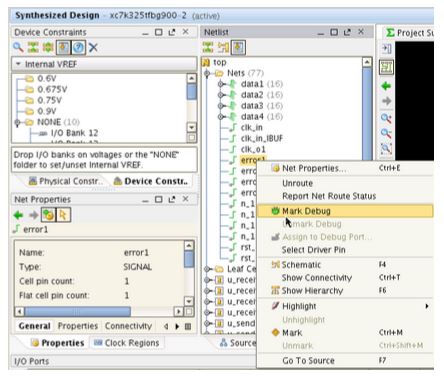Image resolution: width=444 pixels, height=381 pixels.
Task: Collapse the Internal VREF section
Action: [18, 64]
